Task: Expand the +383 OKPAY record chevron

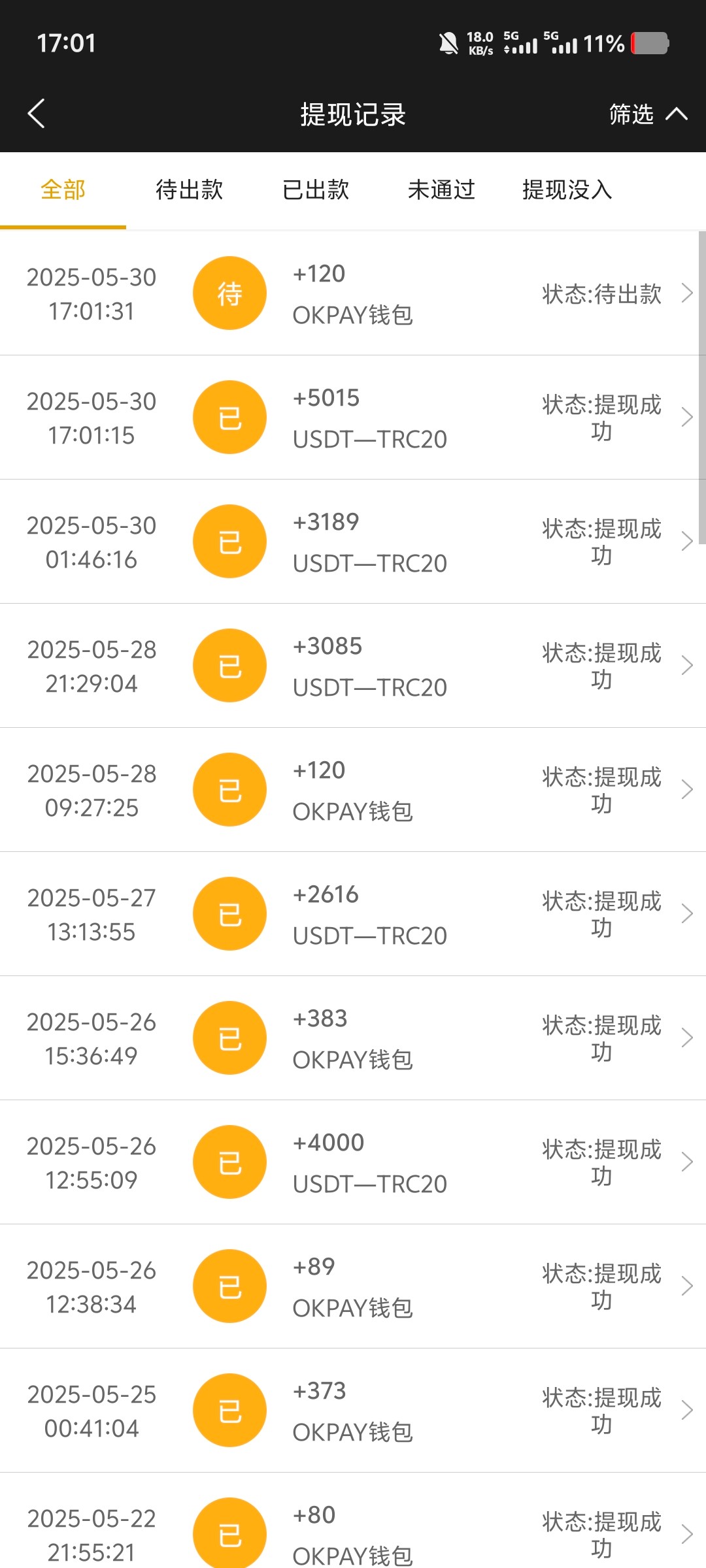Action: pos(686,1038)
